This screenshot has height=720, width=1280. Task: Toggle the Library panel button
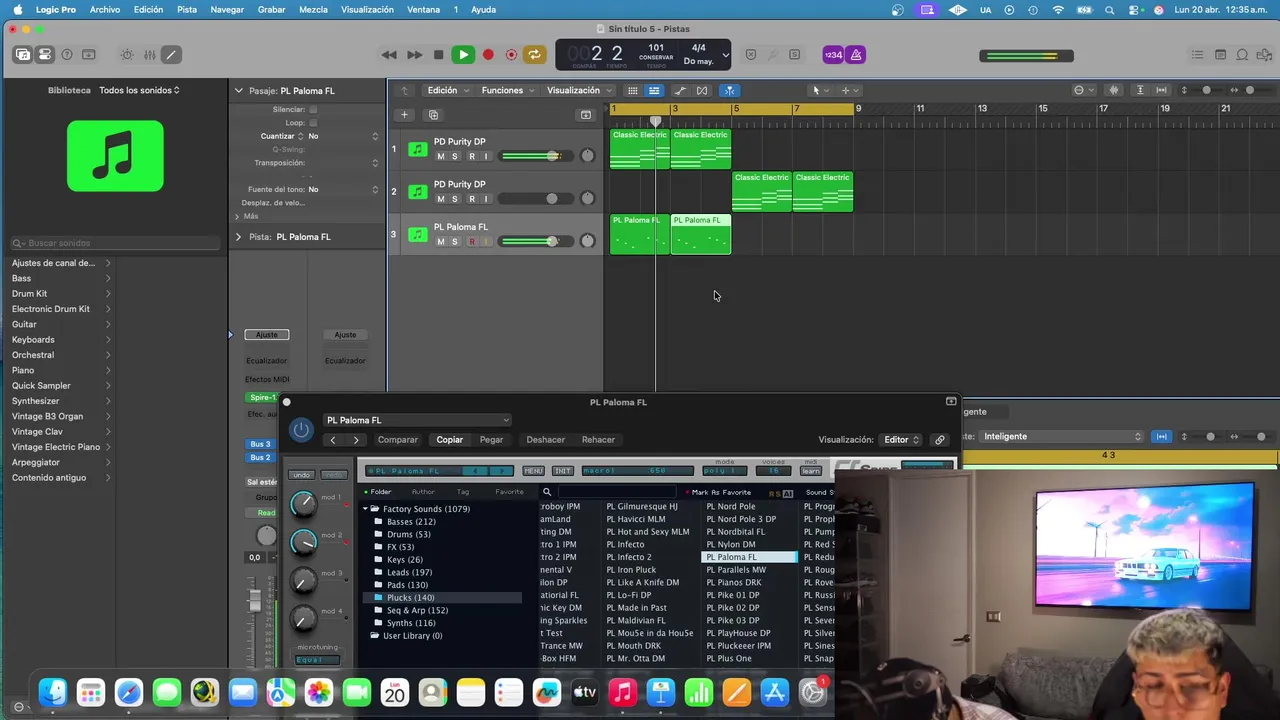(22, 55)
